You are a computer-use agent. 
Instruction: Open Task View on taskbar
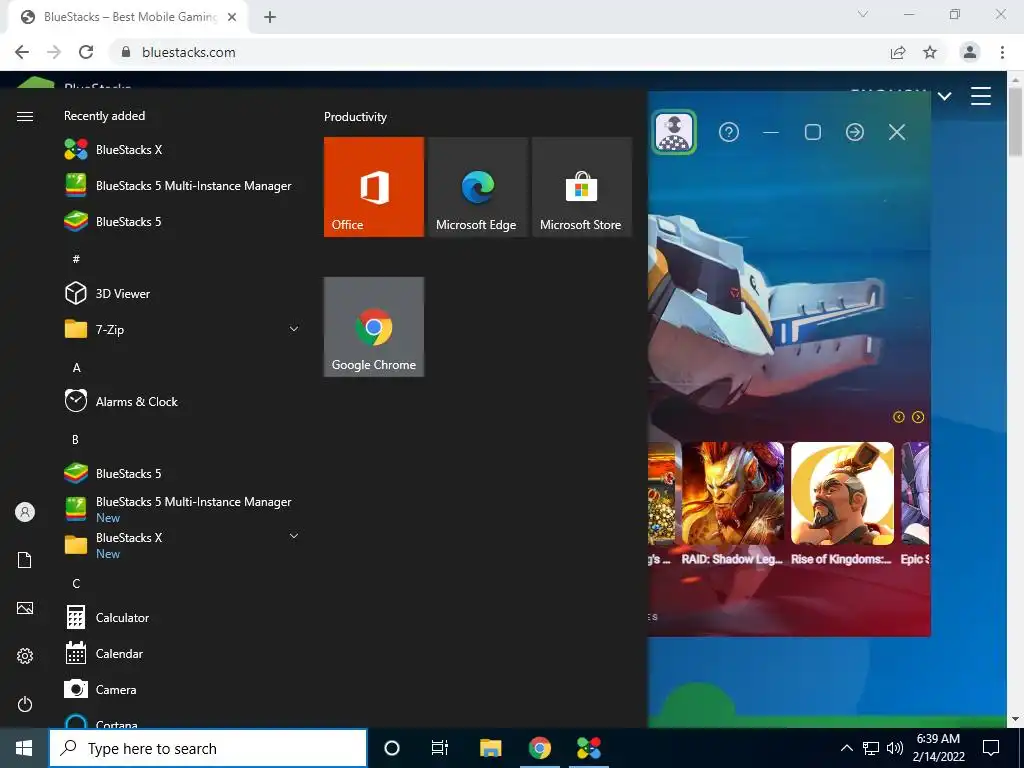tap(440, 748)
